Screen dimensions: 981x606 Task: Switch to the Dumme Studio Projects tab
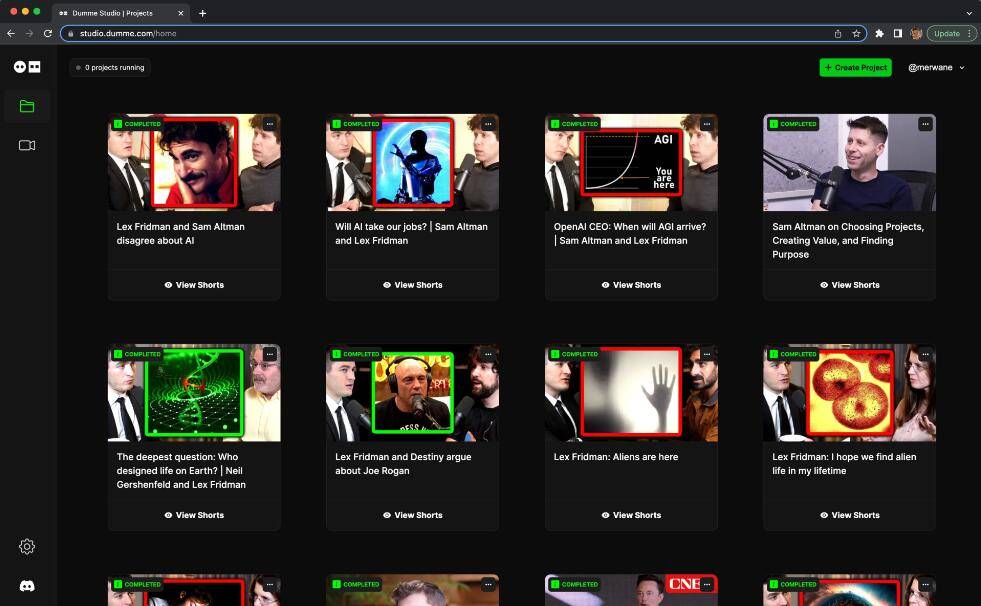click(113, 13)
